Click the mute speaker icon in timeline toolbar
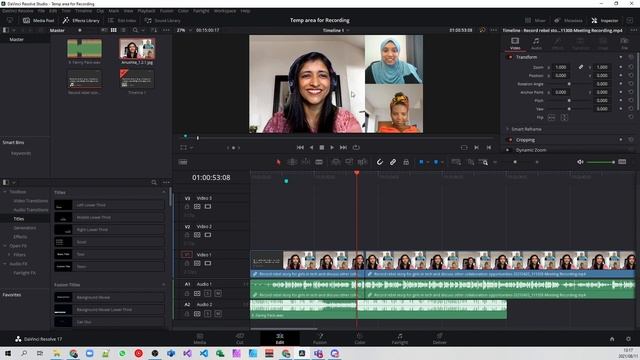This screenshot has height=360, width=640. [x=580, y=162]
